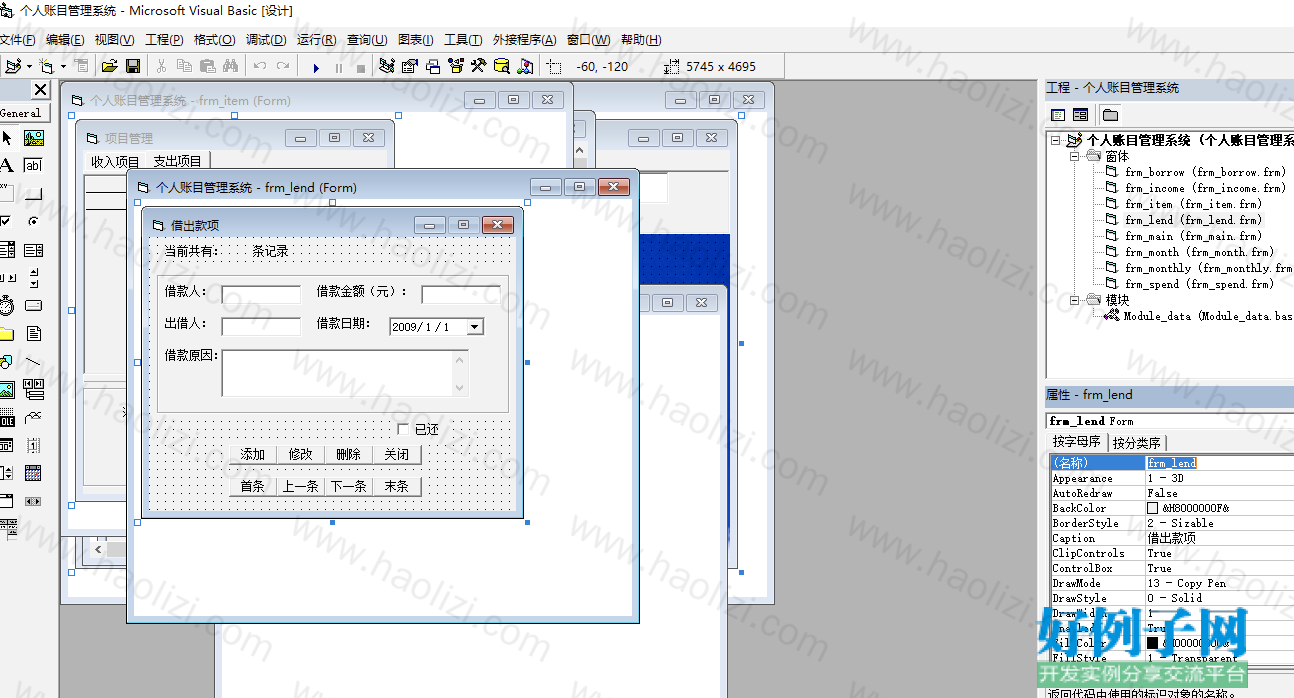Switch to 按字母序 properties tab
Image resolution: width=1294 pixels, height=698 pixels.
pos(1076,441)
